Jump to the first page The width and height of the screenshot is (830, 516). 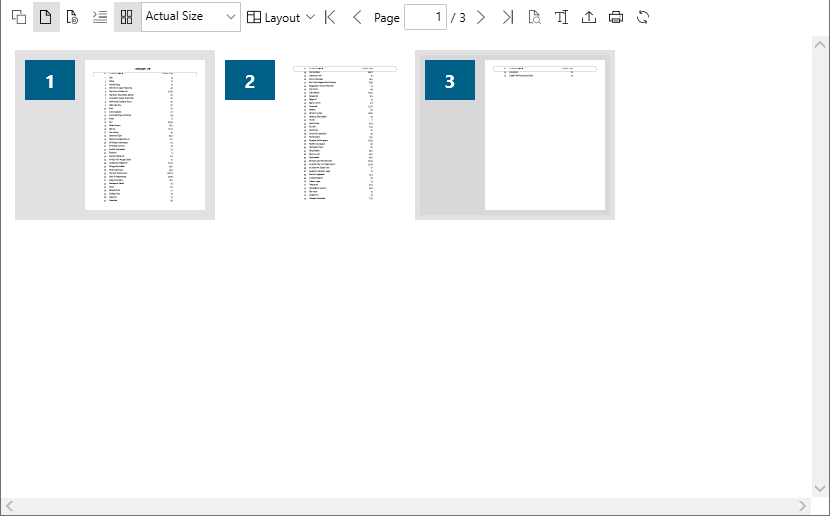[331, 18]
